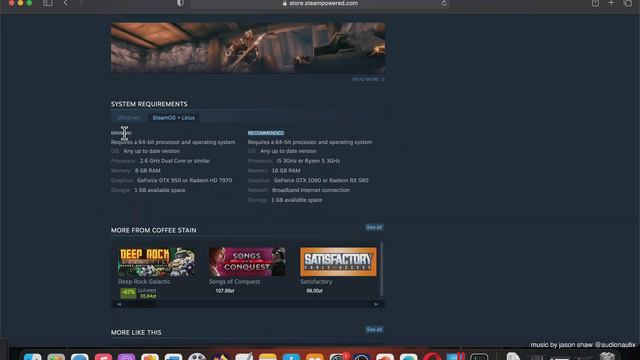Toggle the Safari sidebar icon

47,3
